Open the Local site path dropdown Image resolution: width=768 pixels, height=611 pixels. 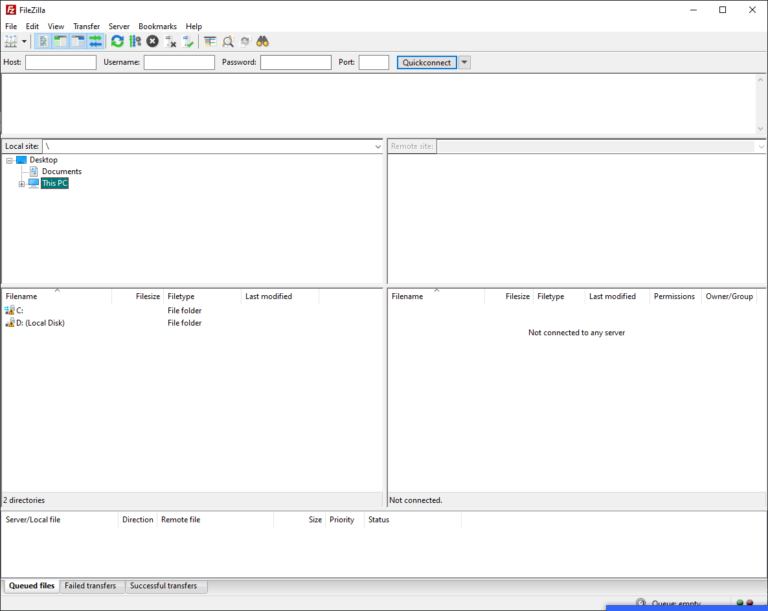point(375,147)
